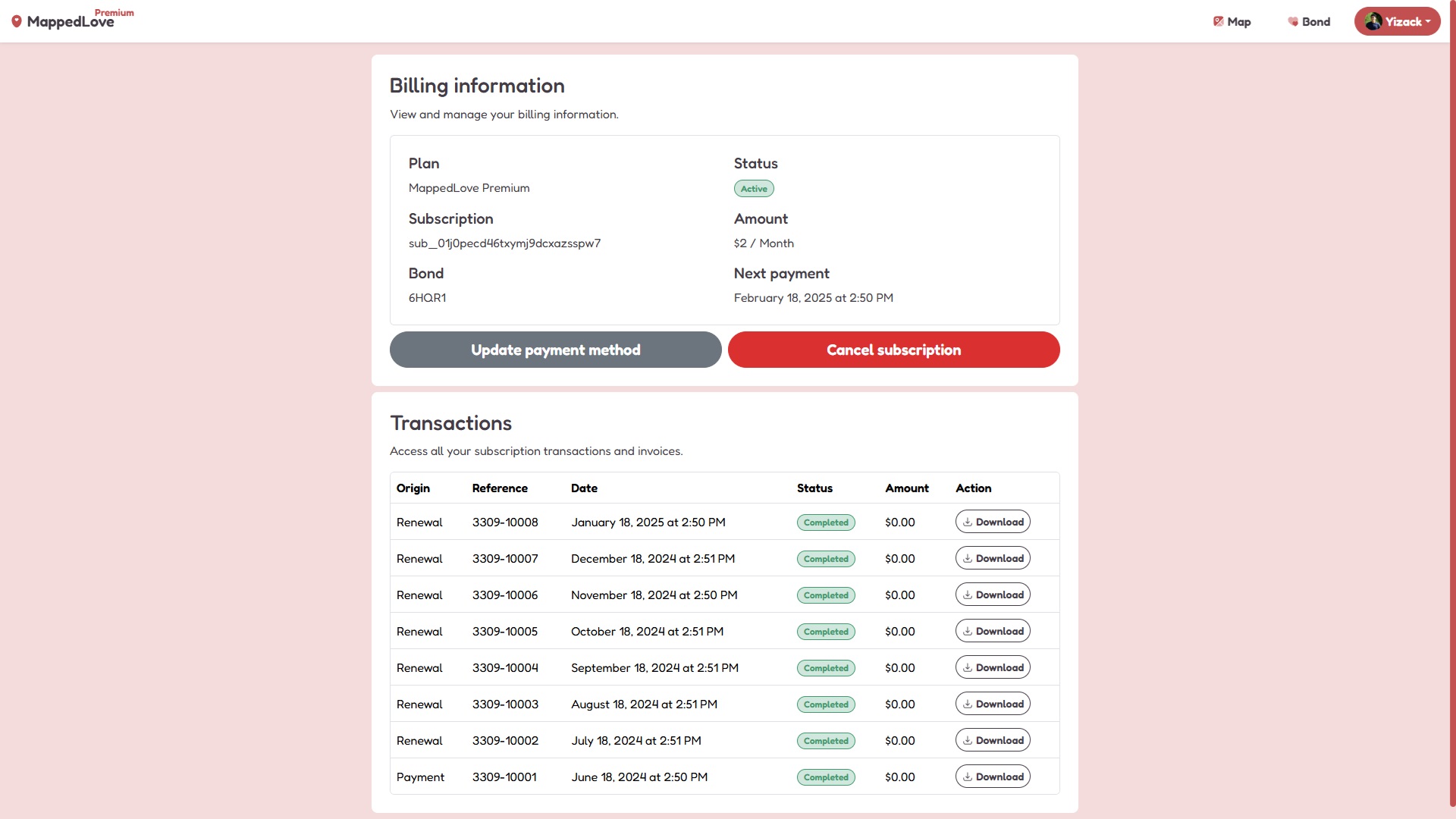Click the page vertical scrollbar
This screenshot has height=819, width=1456.
1452,402
